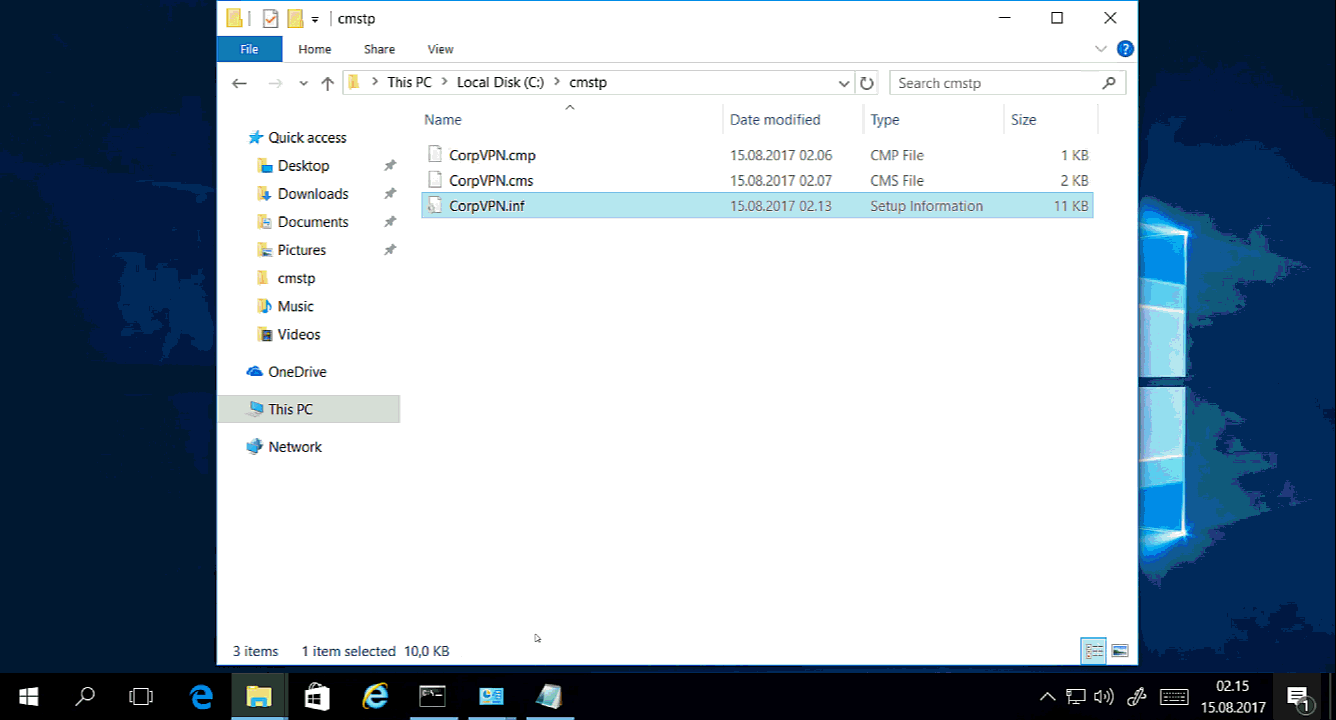Open the Action Center notifications
Screen dimensions: 1336x720
[x=1297, y=696]
